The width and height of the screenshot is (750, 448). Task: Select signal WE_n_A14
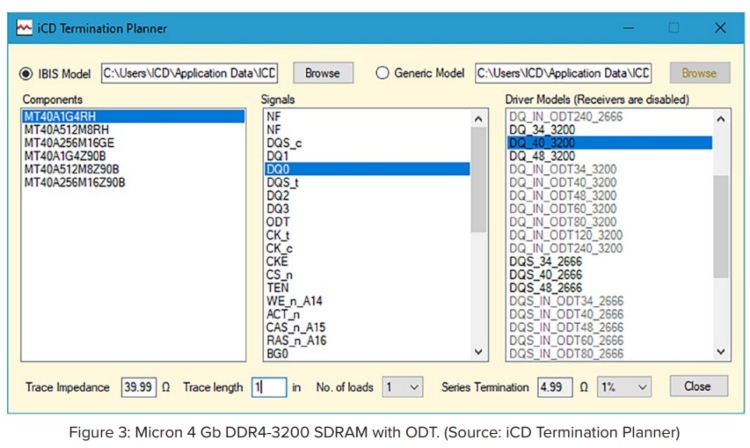coord(367,301)
